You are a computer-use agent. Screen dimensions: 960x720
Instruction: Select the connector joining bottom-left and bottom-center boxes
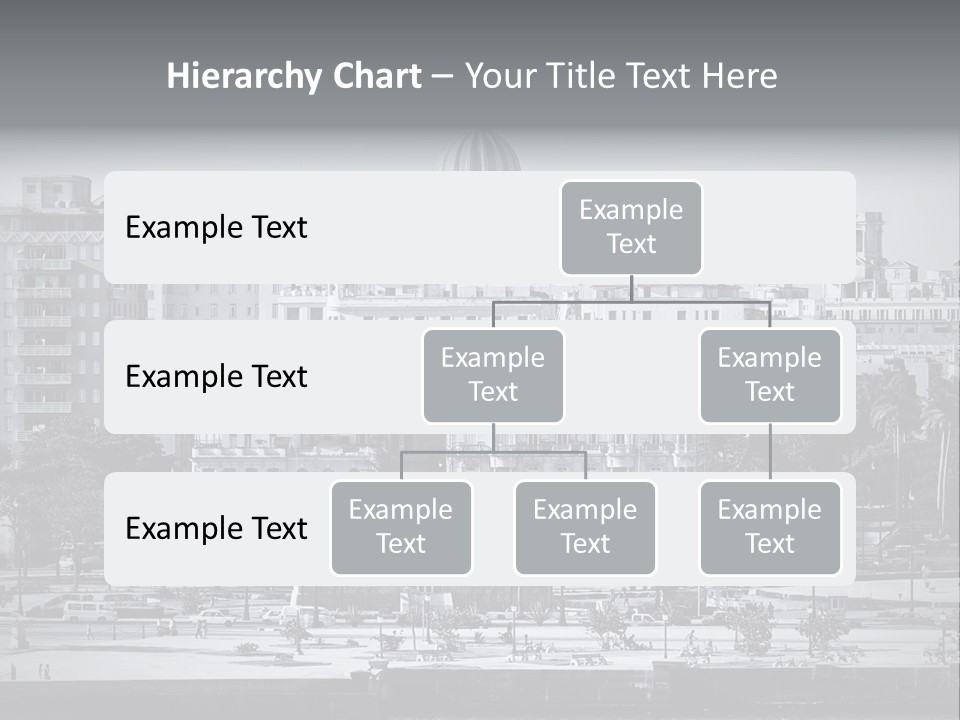click(493, 452)
